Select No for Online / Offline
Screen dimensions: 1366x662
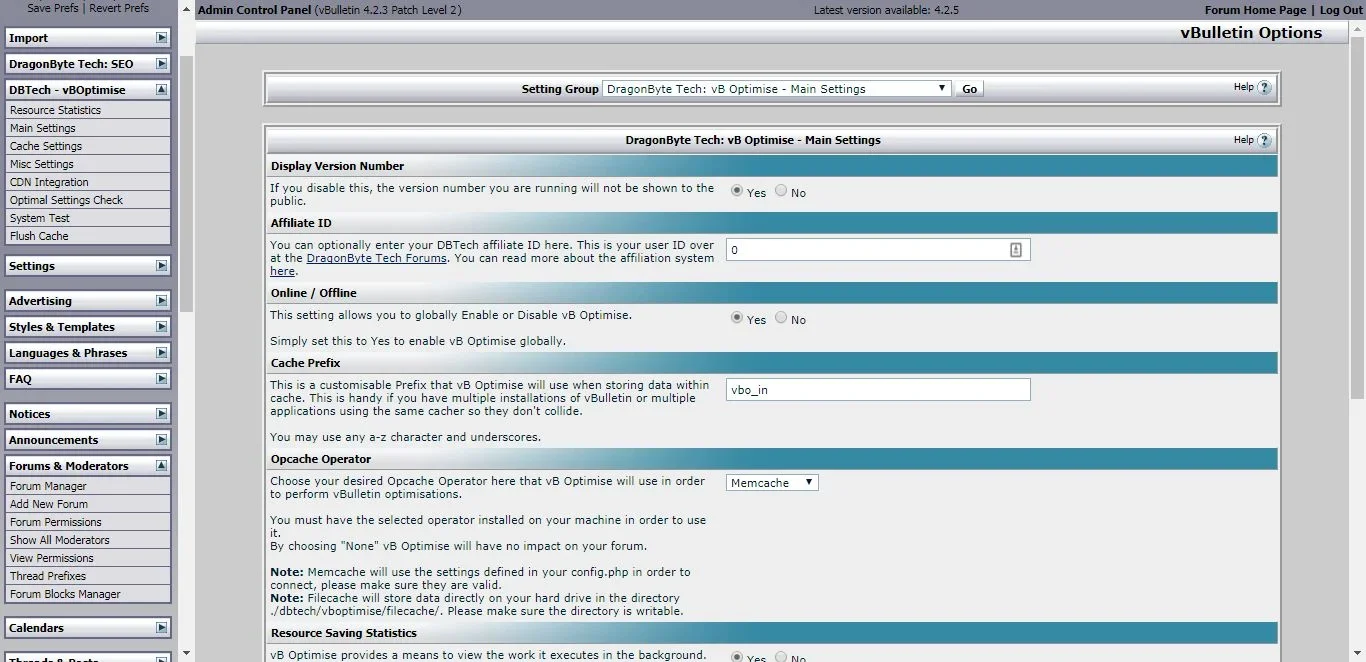[781, 318]
